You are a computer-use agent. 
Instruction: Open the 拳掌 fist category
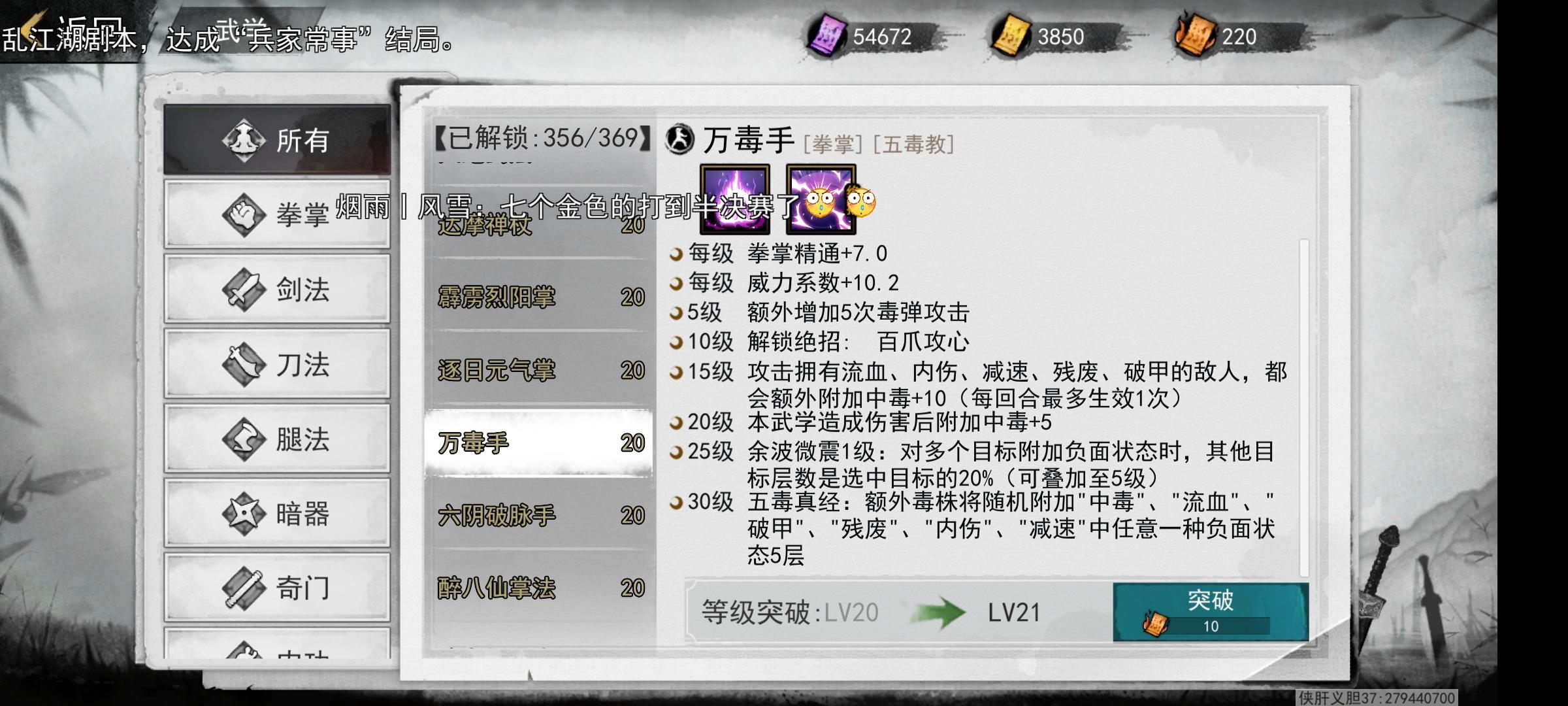pos(277,214)
